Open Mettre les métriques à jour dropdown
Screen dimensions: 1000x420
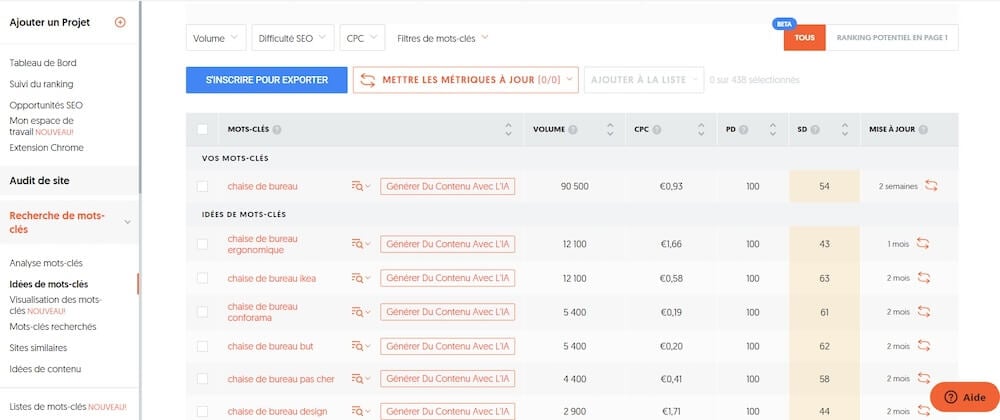[466, 80]
